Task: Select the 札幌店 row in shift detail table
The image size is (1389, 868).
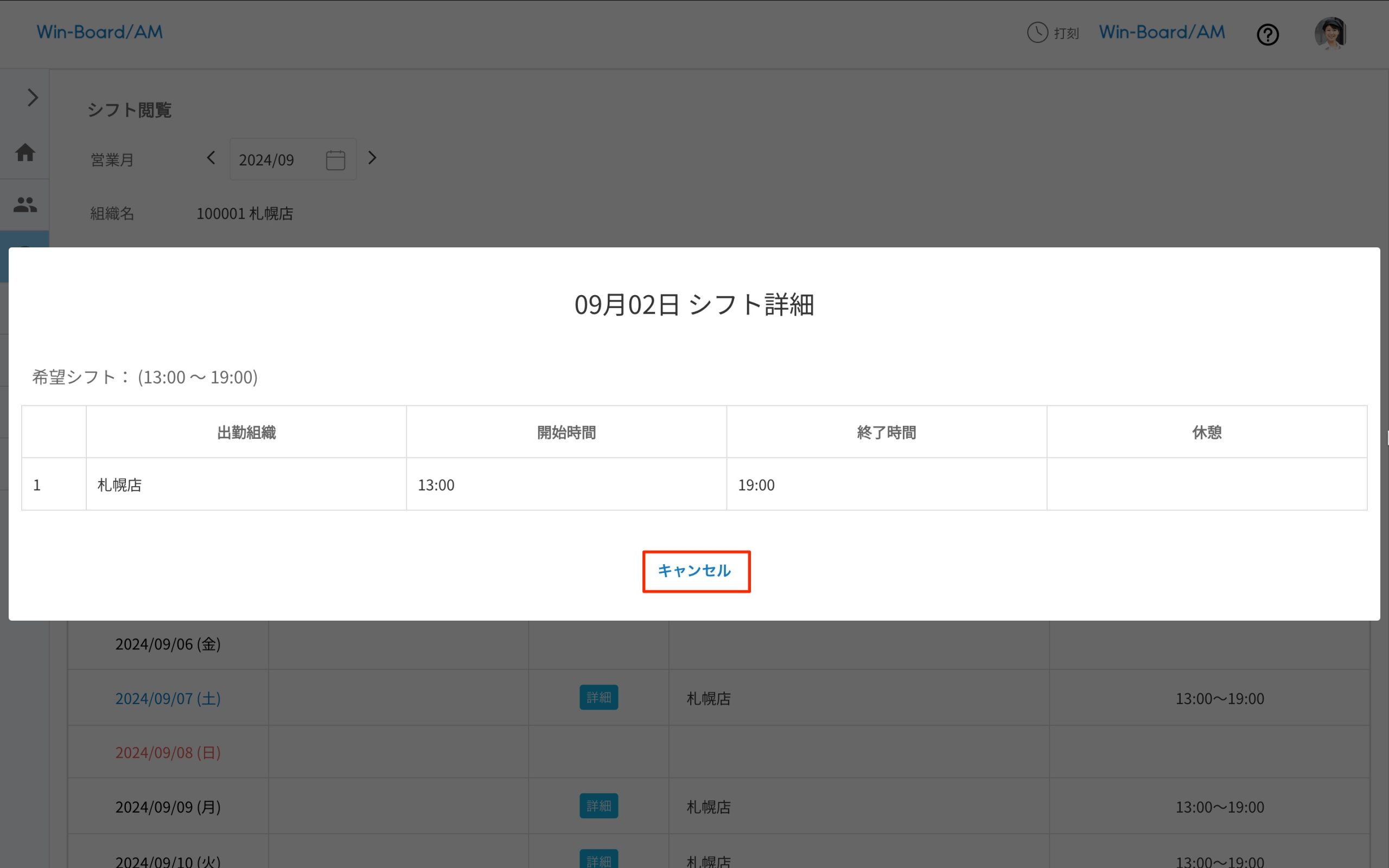Action: pyautogui.click(x=119, y=484)
